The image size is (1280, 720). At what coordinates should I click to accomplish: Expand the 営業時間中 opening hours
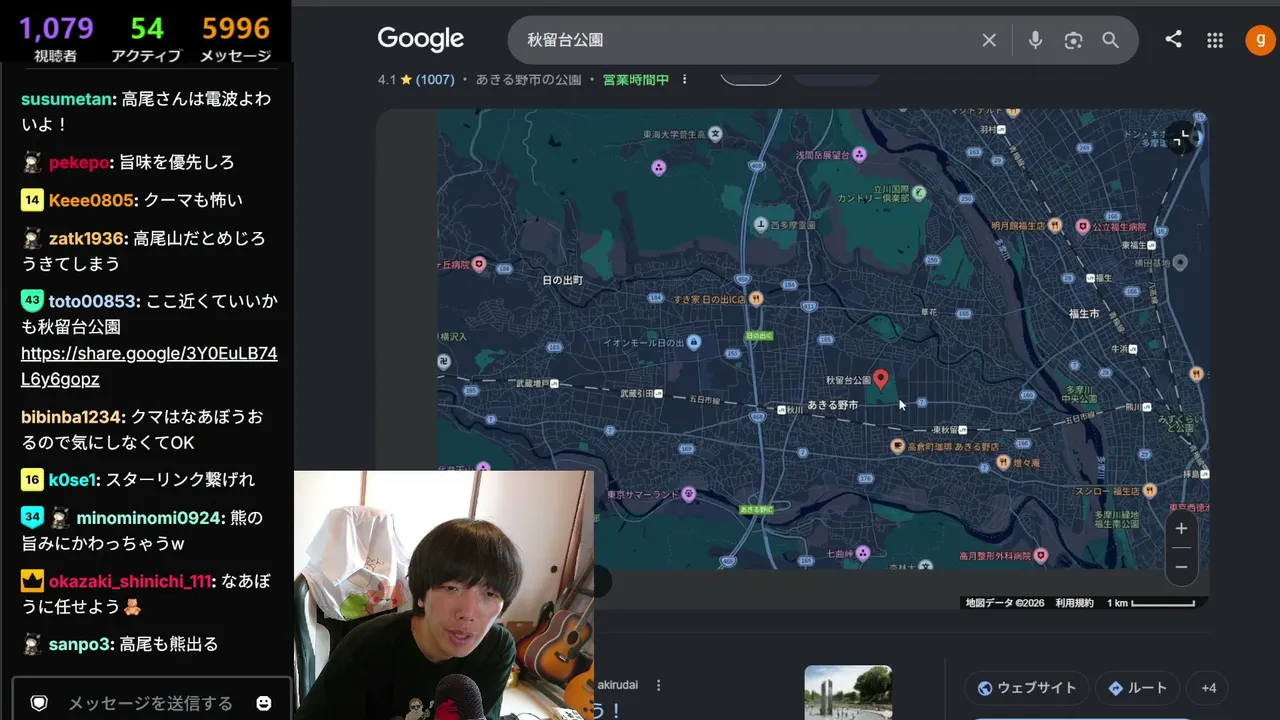pos(636,80)
